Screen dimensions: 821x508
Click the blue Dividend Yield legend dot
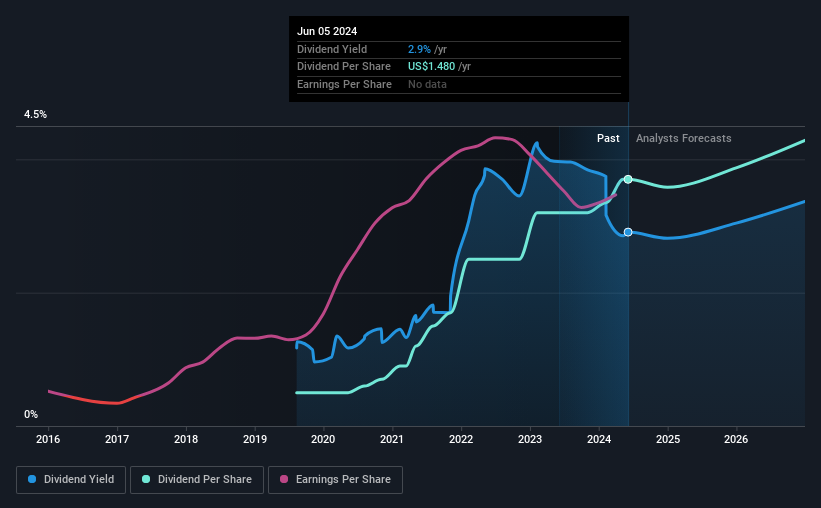(32, 479)
